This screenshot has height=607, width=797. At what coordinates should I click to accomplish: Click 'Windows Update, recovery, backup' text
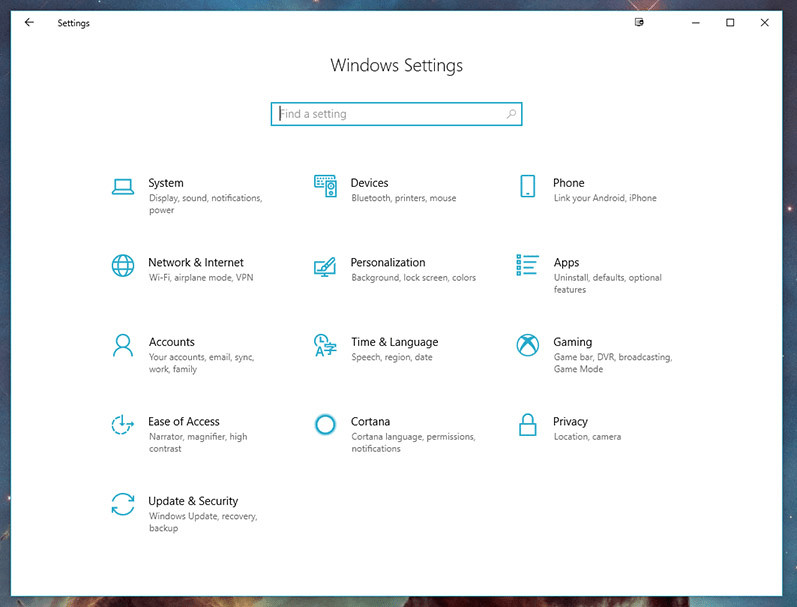coord(203,522)
